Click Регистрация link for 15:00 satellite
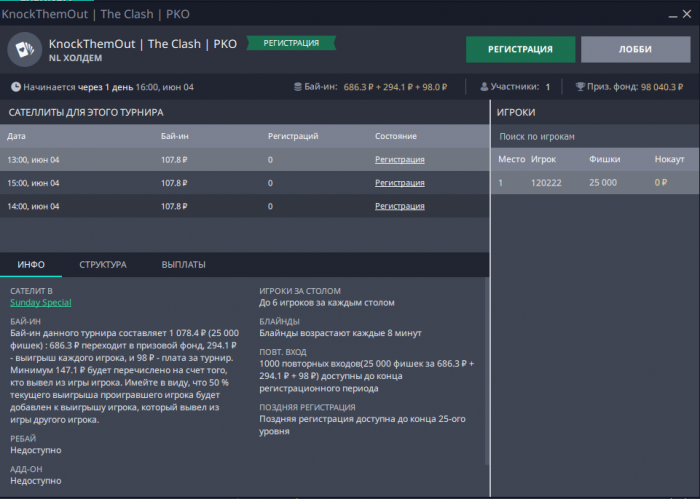This screenshot has height=499, width=700. (x=399, y=183)
